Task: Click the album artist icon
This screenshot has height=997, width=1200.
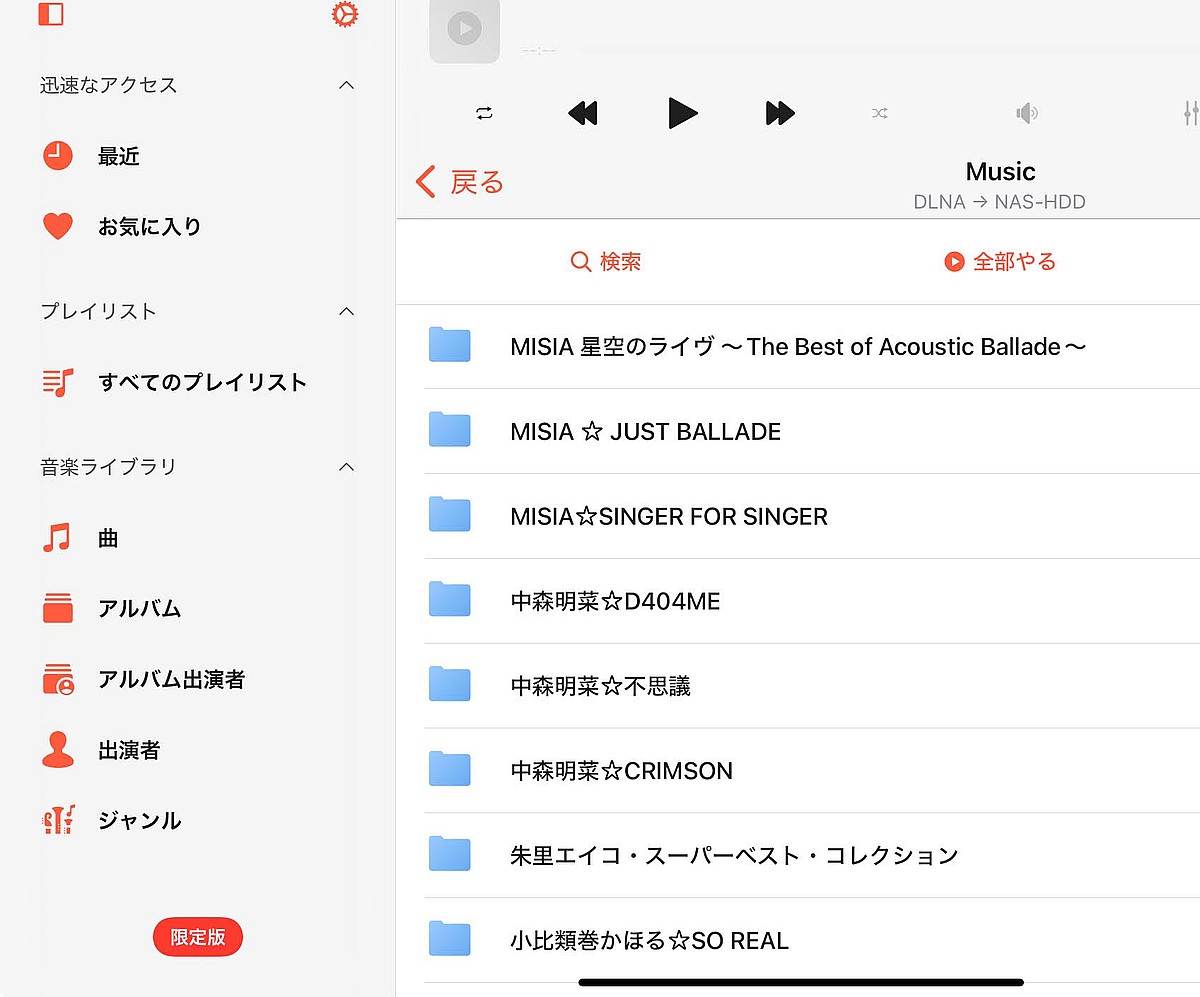Action: (58, 679)
